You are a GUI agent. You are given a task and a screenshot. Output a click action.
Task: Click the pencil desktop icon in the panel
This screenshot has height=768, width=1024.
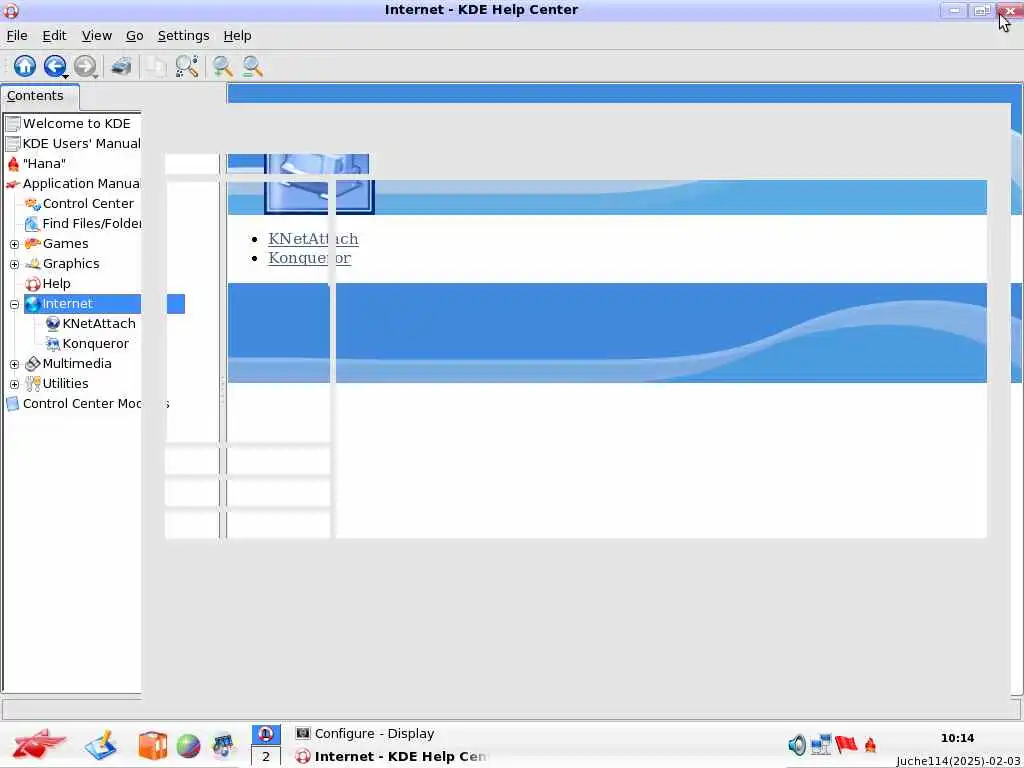click(101, 745)
